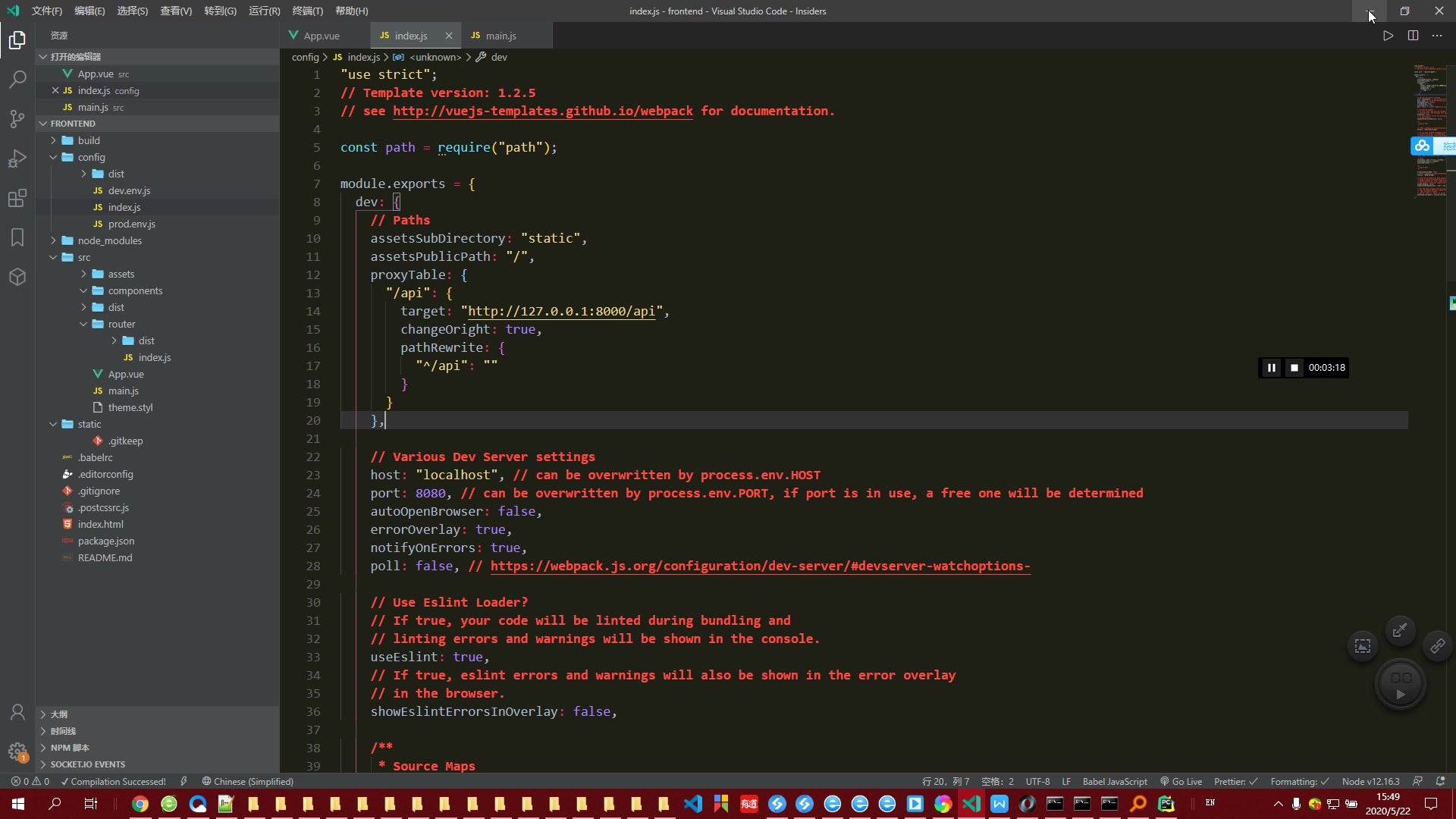Click the floating pen annotation button

pos(1400,630)
